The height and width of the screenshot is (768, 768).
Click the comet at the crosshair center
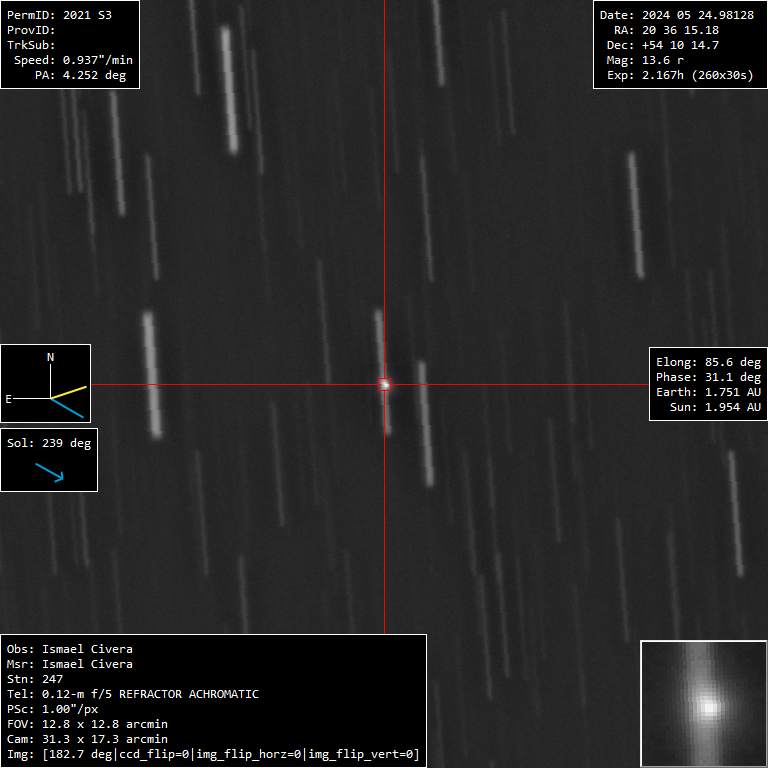pos(384,384)
